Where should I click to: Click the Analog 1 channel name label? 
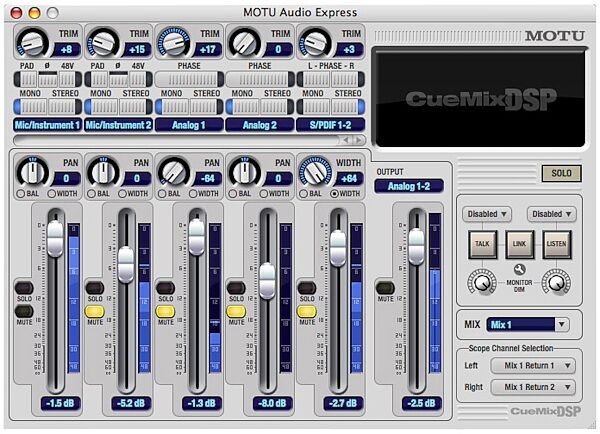189,125
